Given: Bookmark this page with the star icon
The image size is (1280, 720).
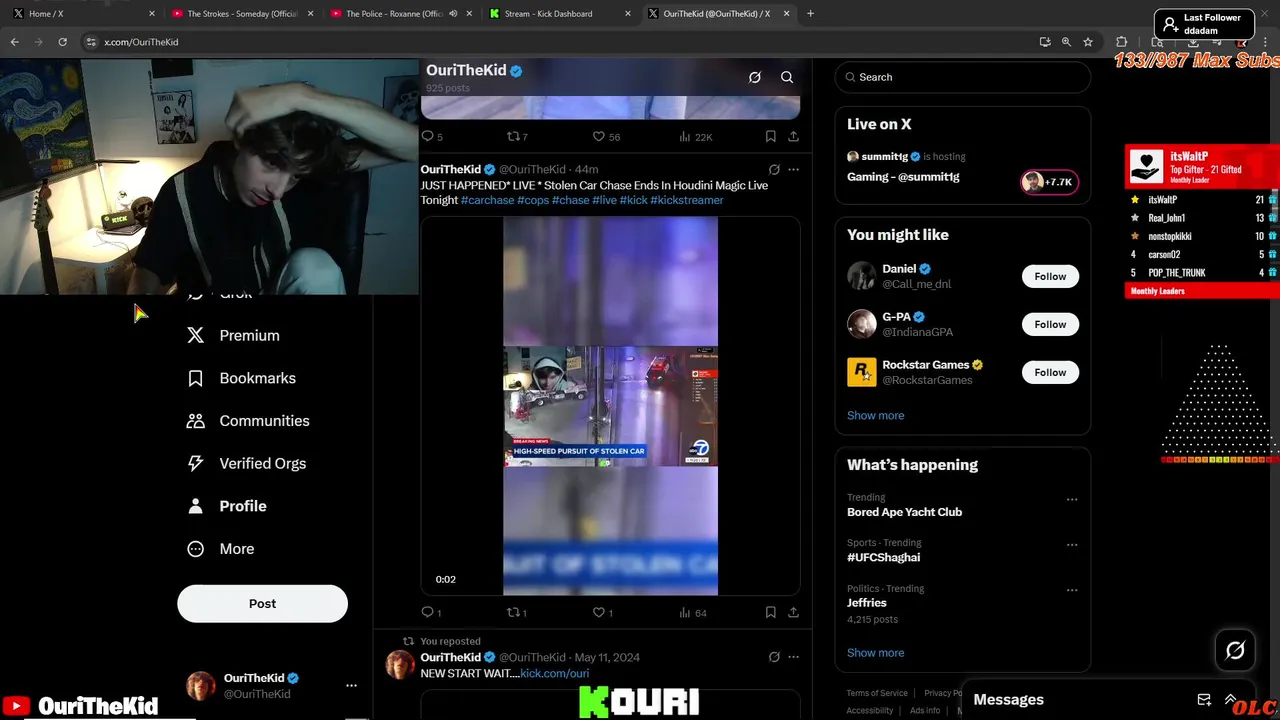Looking at the screenshot, I should point(1088,42).
